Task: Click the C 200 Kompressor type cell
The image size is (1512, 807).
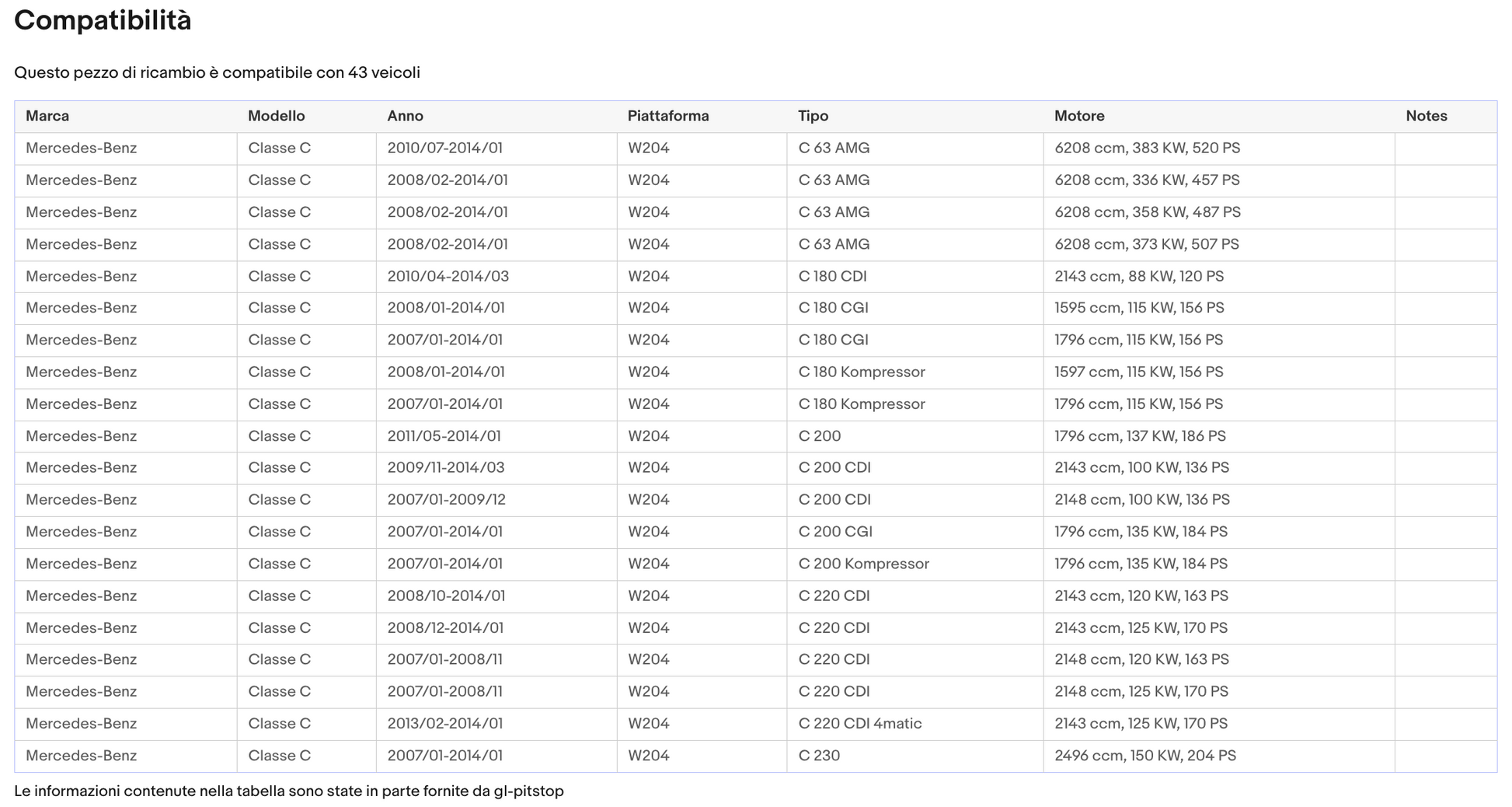Action: tap(915, 564)
